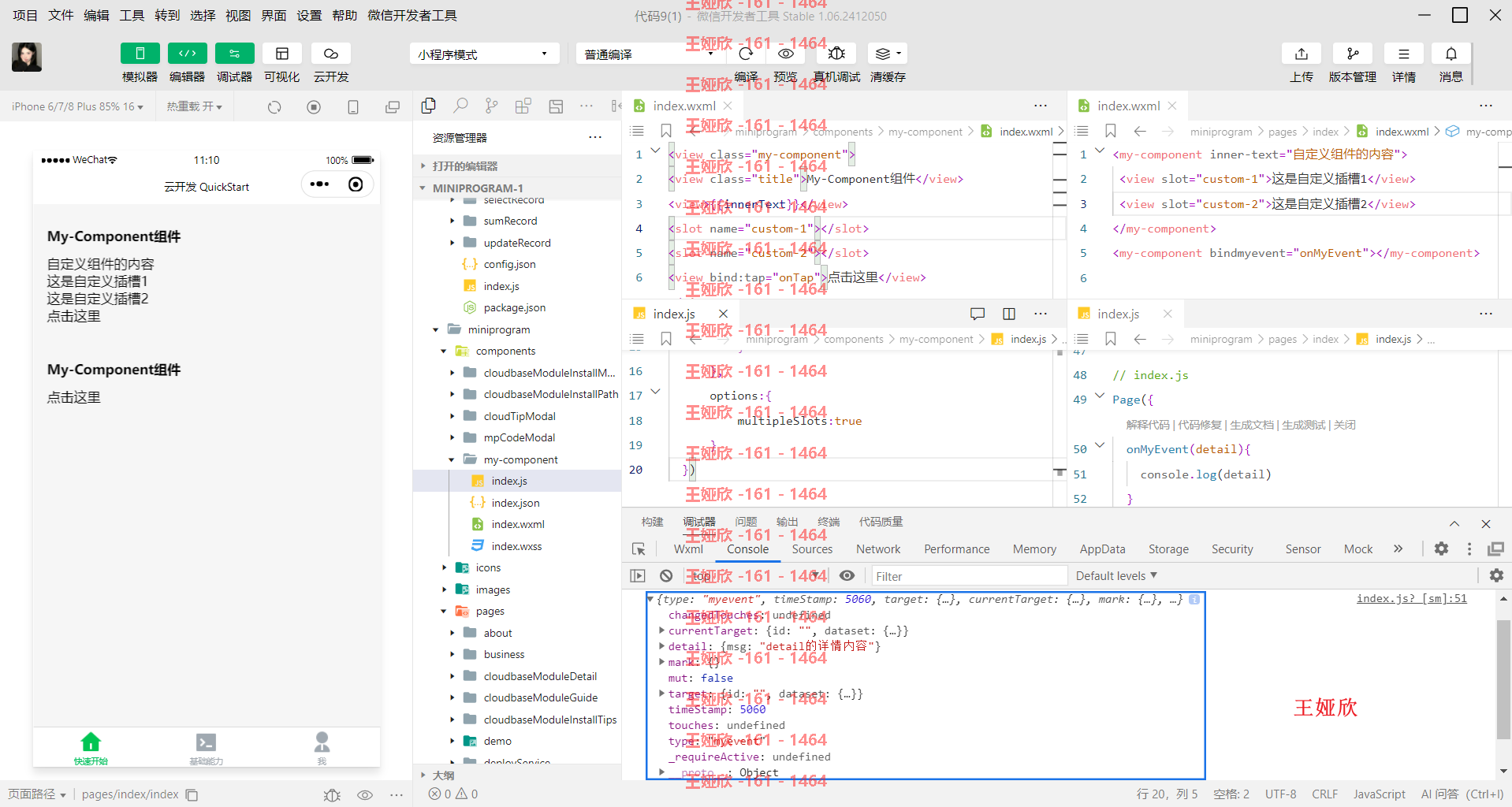Screen dimensions: 1512x807
Task: Toggle the simulator panel button
Action: [x=140, y=54]
